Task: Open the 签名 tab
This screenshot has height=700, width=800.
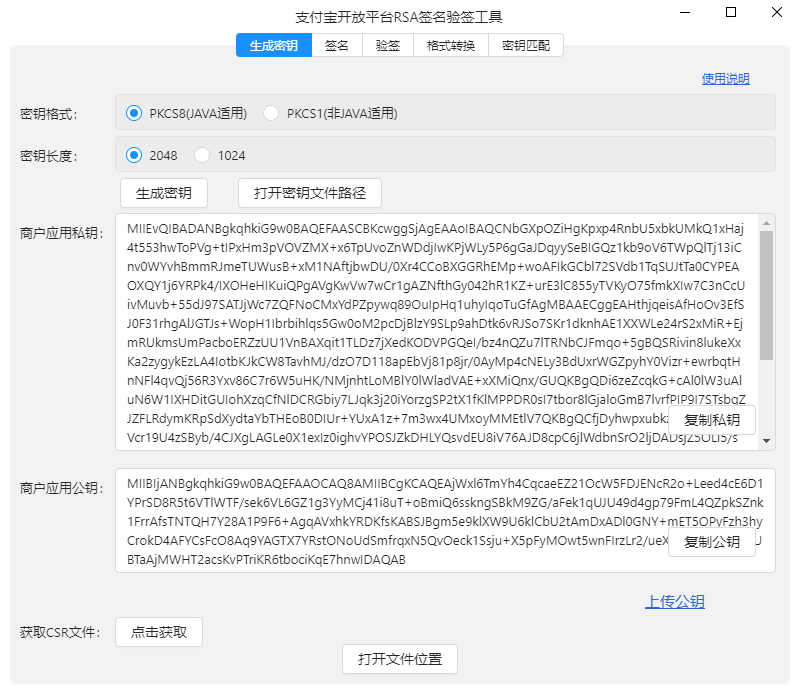Action: [337, 45]
